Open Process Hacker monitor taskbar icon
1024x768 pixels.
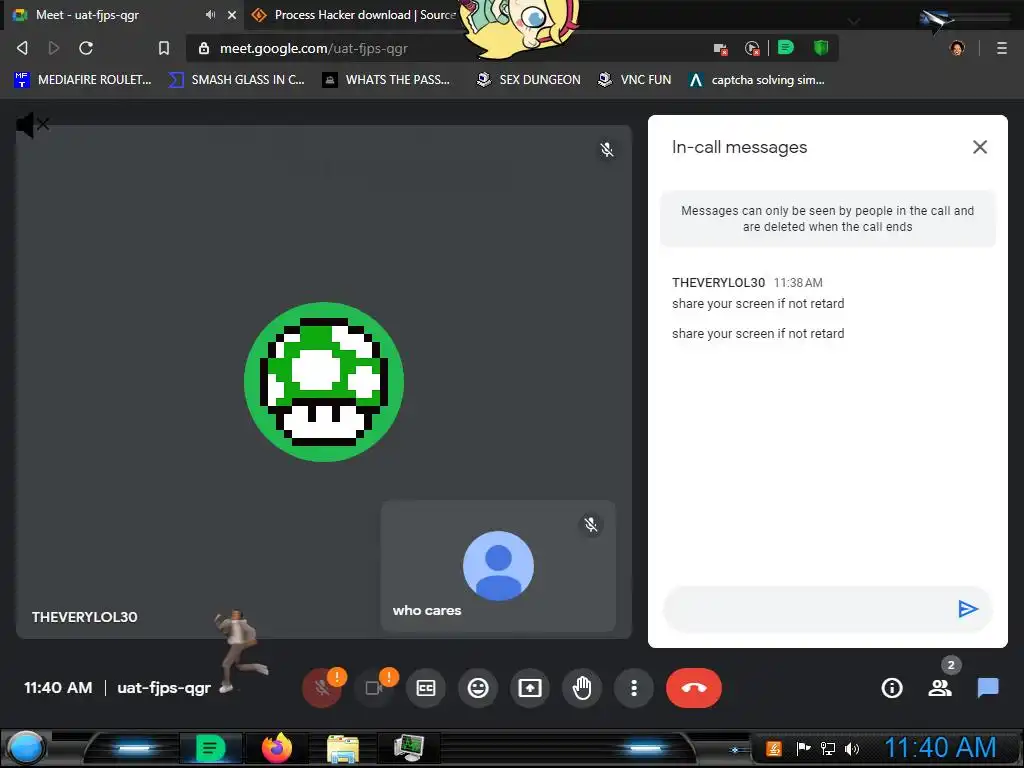pos(409,748)
